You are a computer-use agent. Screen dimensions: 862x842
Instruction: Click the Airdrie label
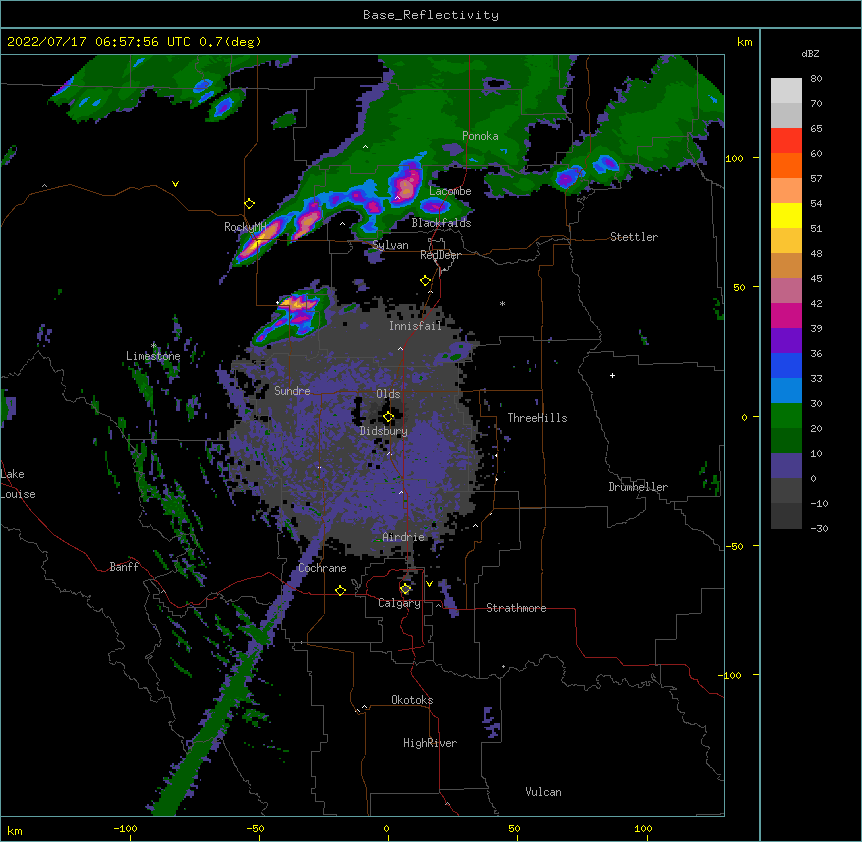tap(404, 537)
